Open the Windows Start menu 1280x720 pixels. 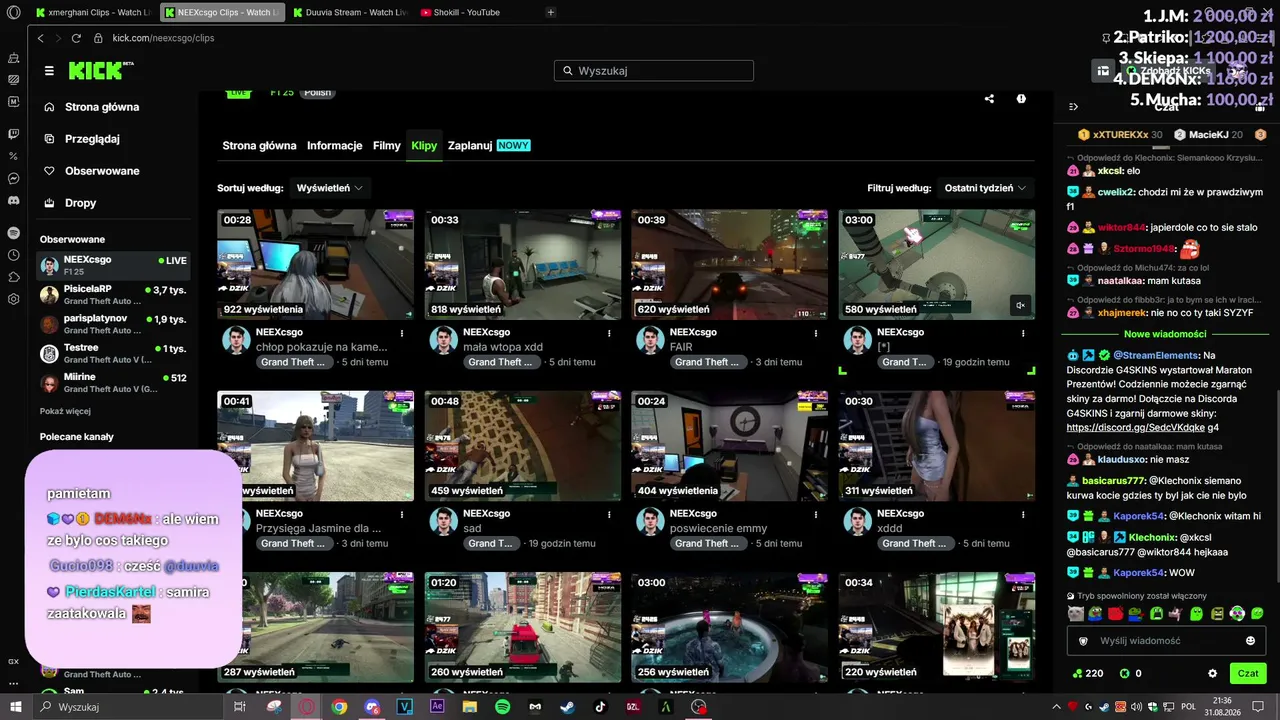(x=16, y=707)
